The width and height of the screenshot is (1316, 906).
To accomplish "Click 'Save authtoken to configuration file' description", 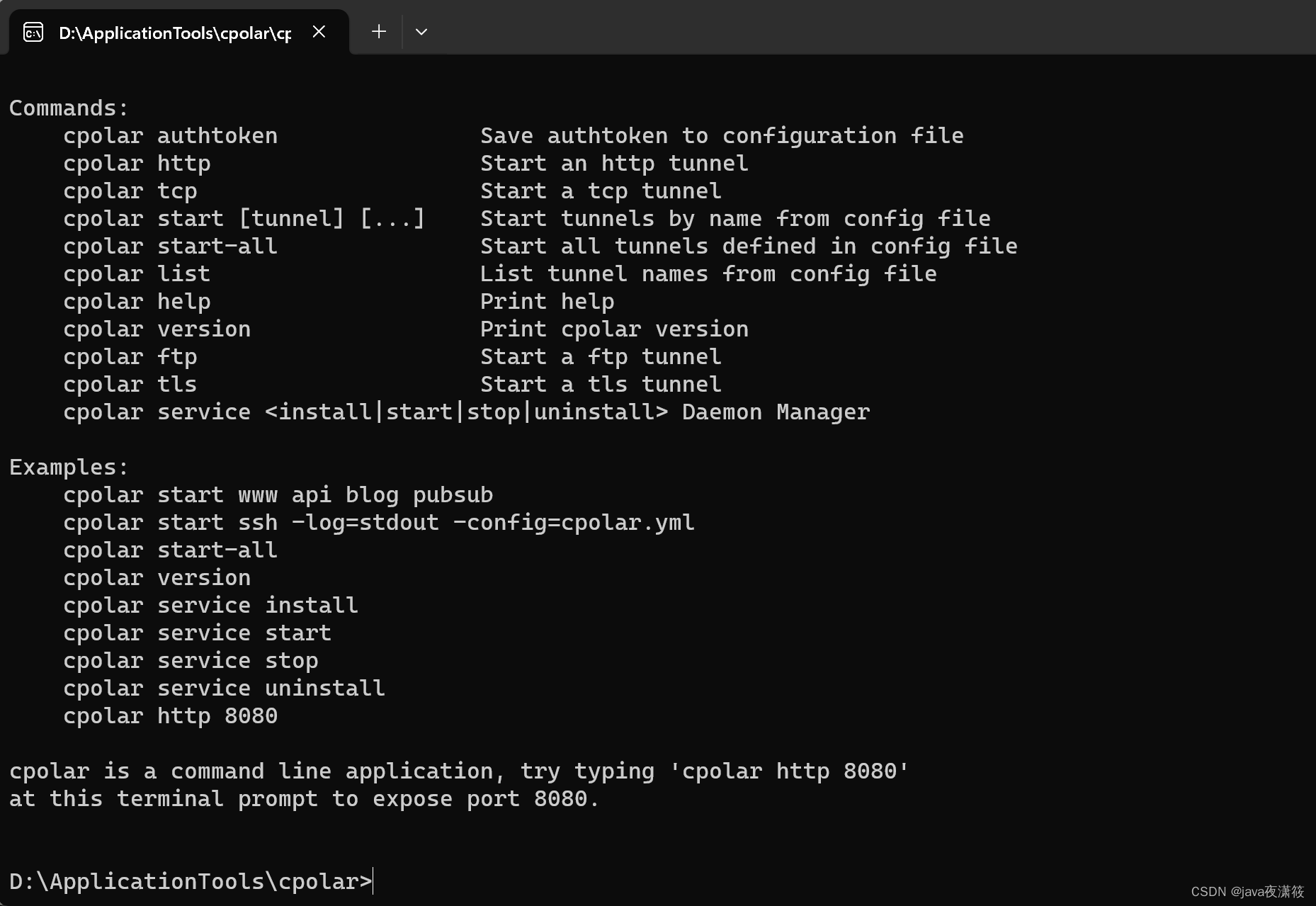I will pos(722,136).
